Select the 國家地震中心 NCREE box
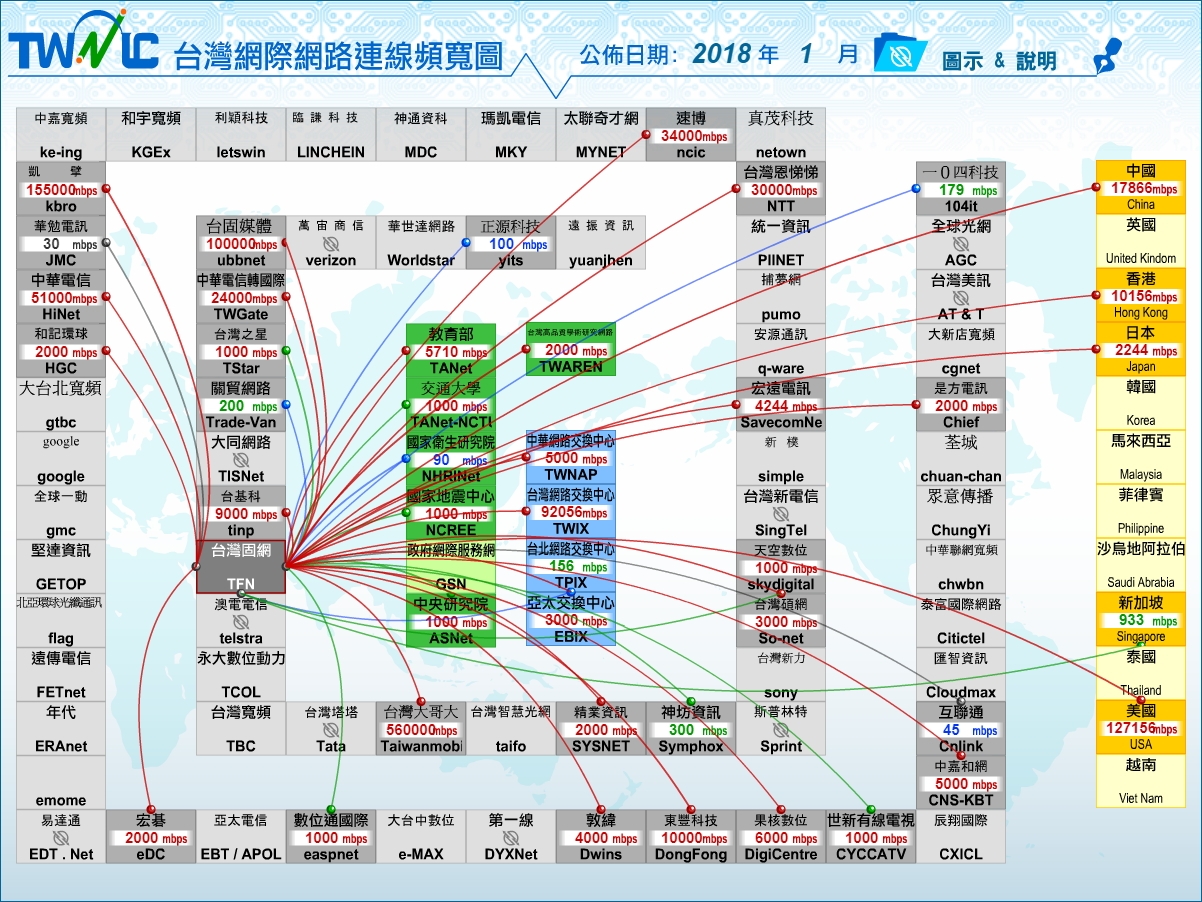 pyautogui.click(x=451, y=512)
